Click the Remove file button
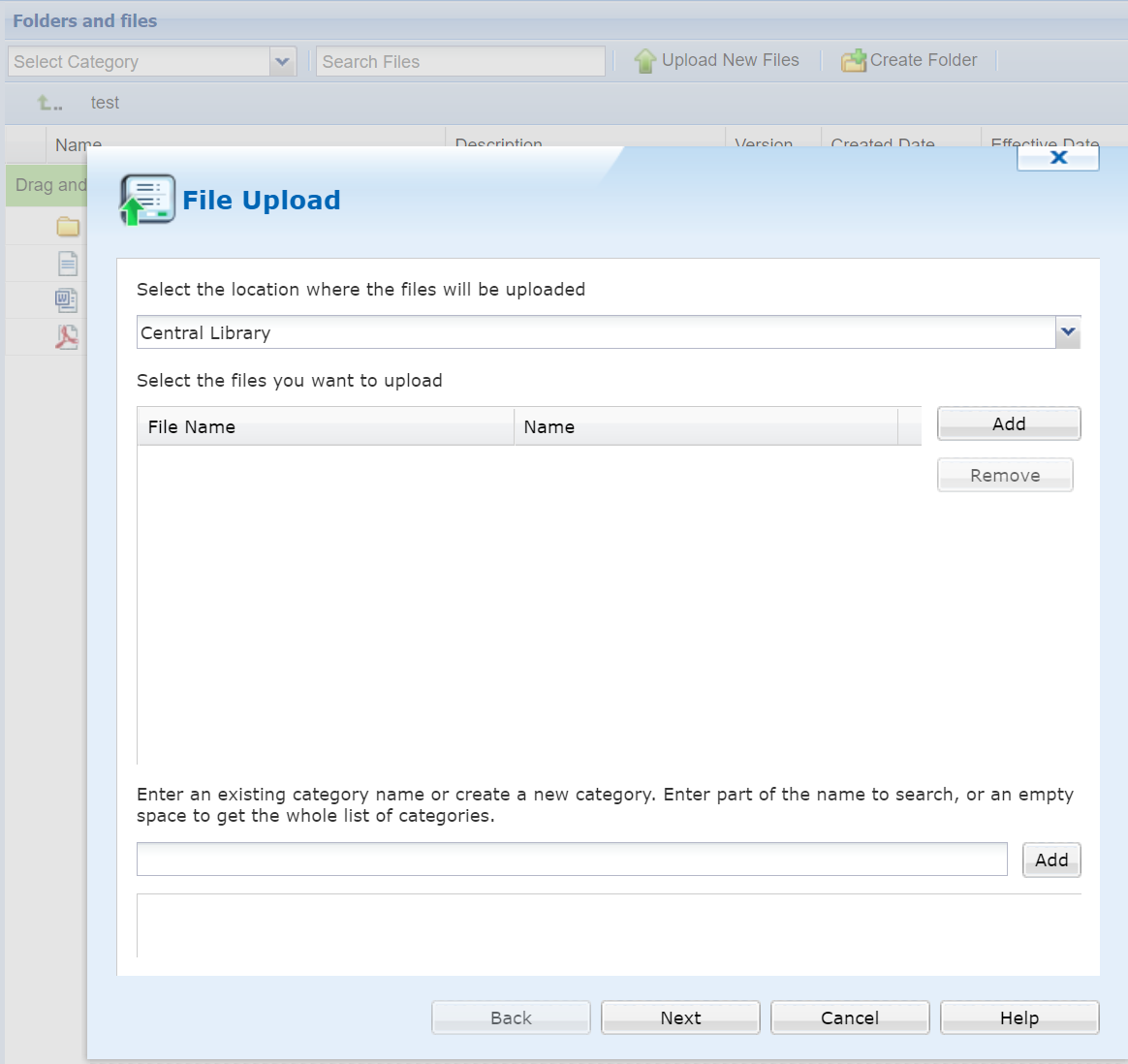 tap(1005, 476)
